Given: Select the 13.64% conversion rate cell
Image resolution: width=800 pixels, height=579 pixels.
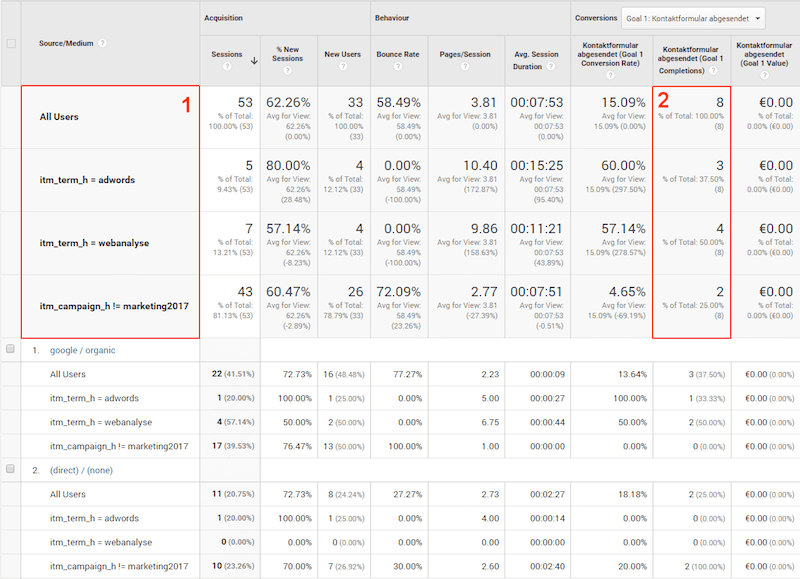Looking at the screenshot, I should (x=633, y=374).
